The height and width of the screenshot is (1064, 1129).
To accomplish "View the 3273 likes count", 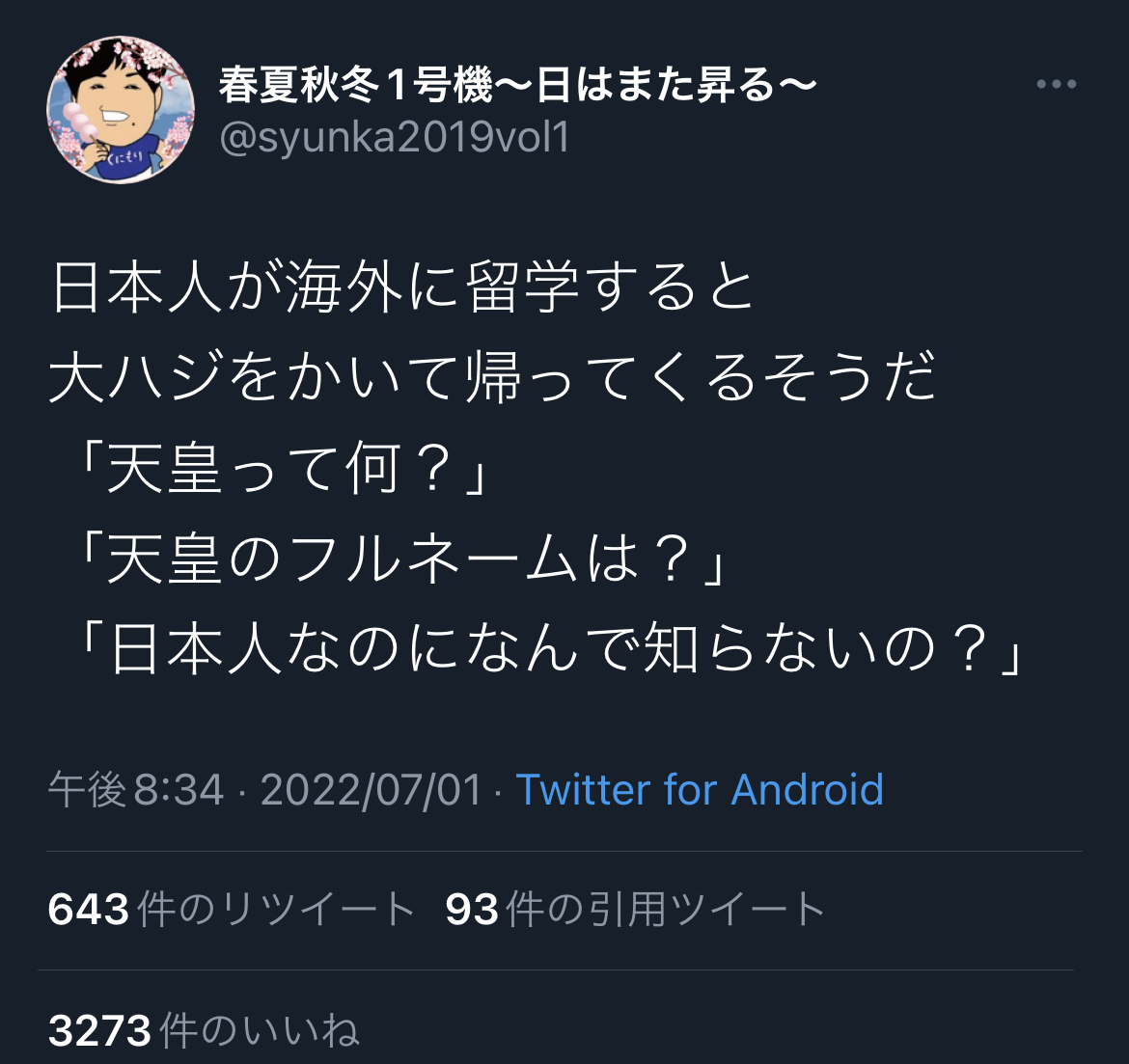I will 99,1030.
